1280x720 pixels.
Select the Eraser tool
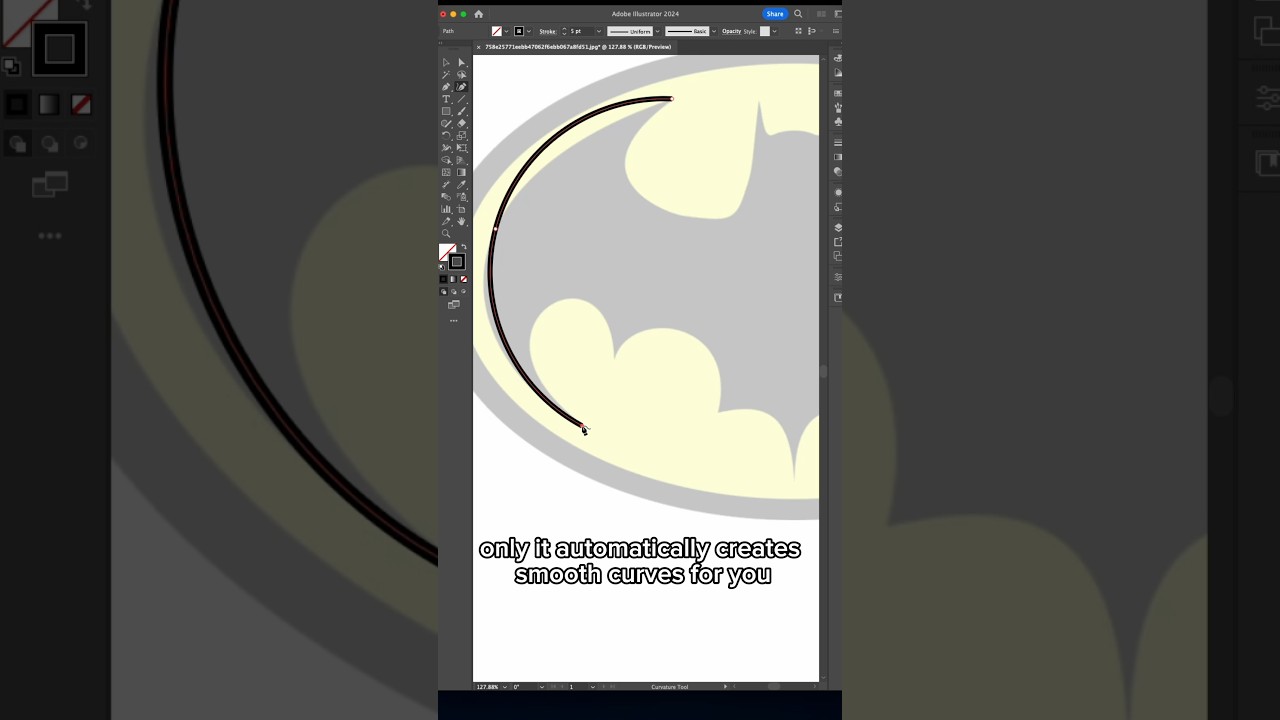[461, 123]
